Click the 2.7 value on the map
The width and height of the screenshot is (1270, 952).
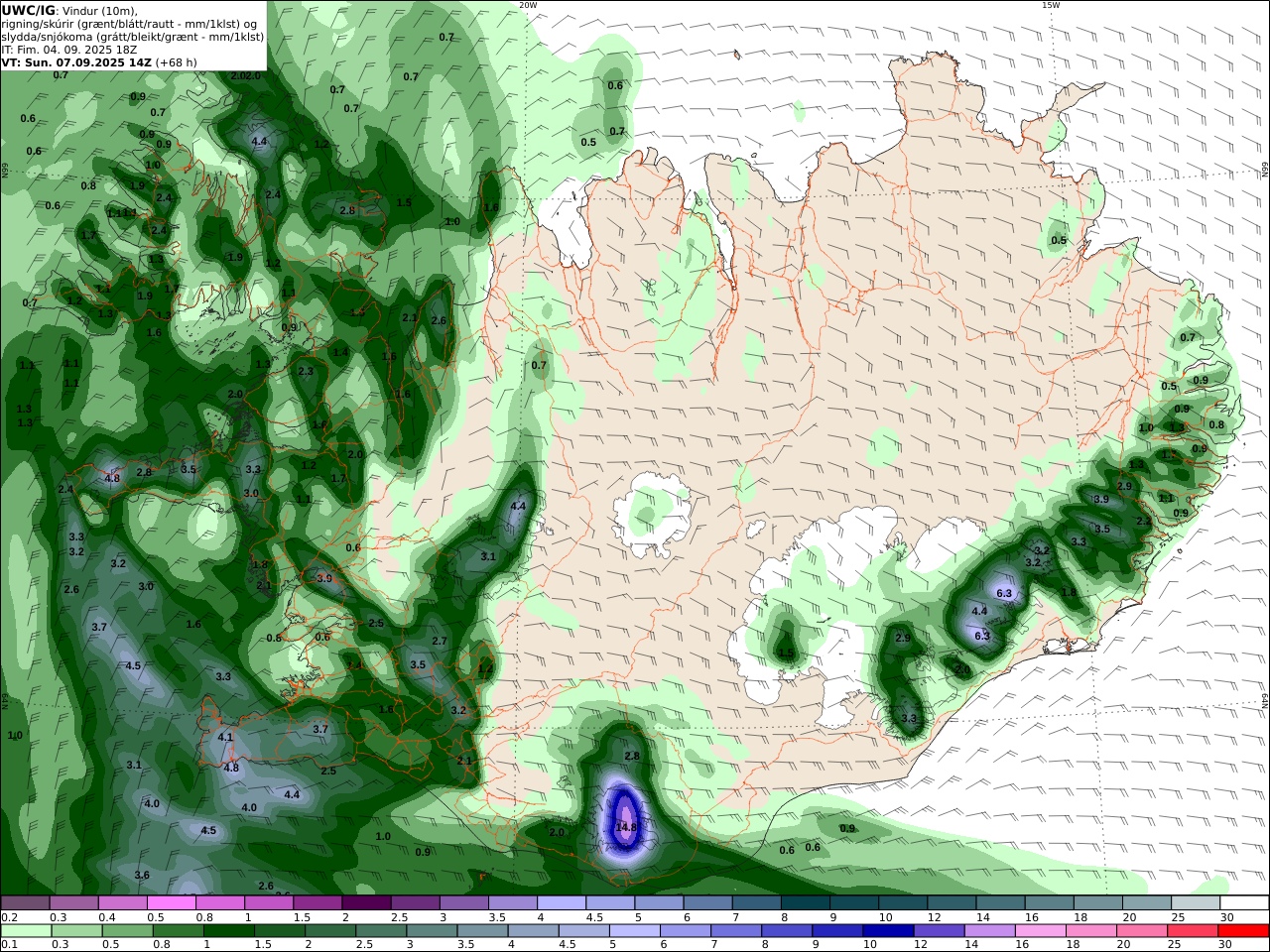coord(440,642)
